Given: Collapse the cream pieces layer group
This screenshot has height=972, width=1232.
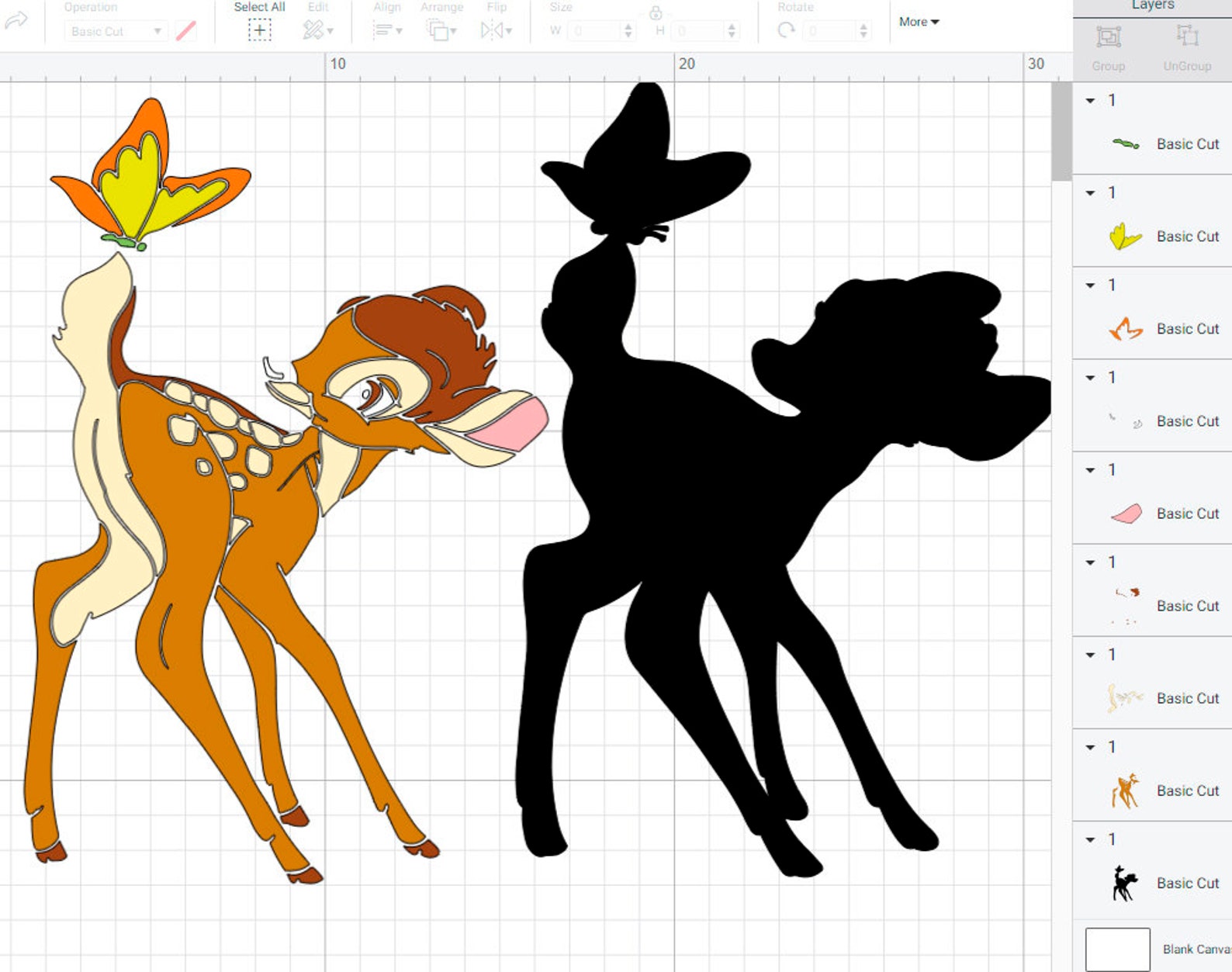Looking at the screenshot, I should (x=1090, y=655).
